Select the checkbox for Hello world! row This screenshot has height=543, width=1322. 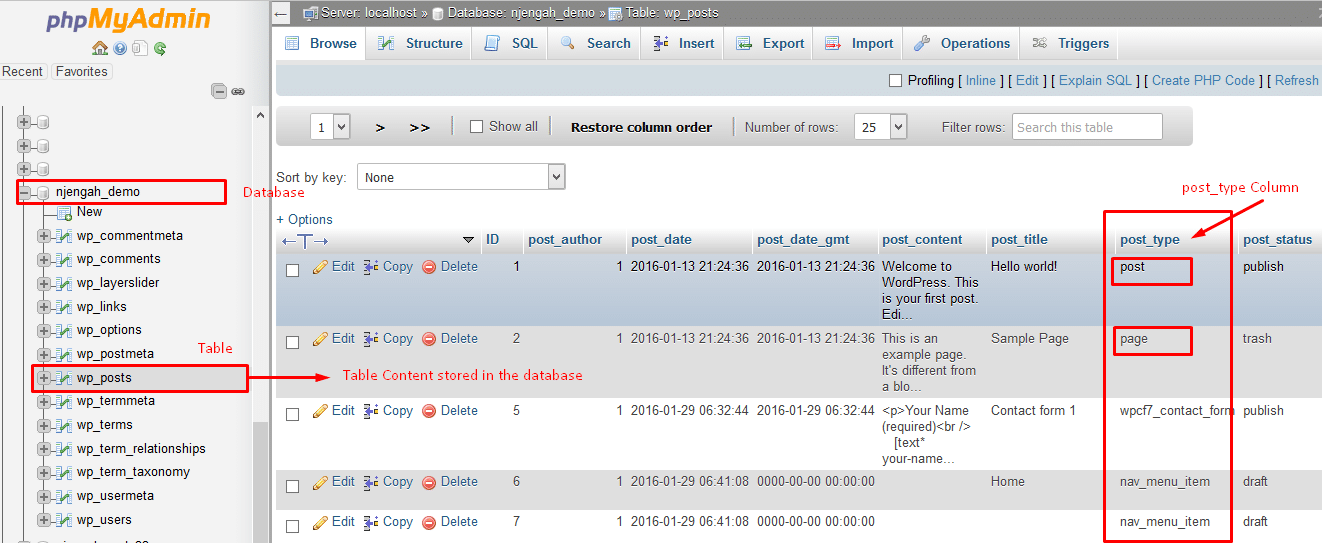(x=293, y=270)
